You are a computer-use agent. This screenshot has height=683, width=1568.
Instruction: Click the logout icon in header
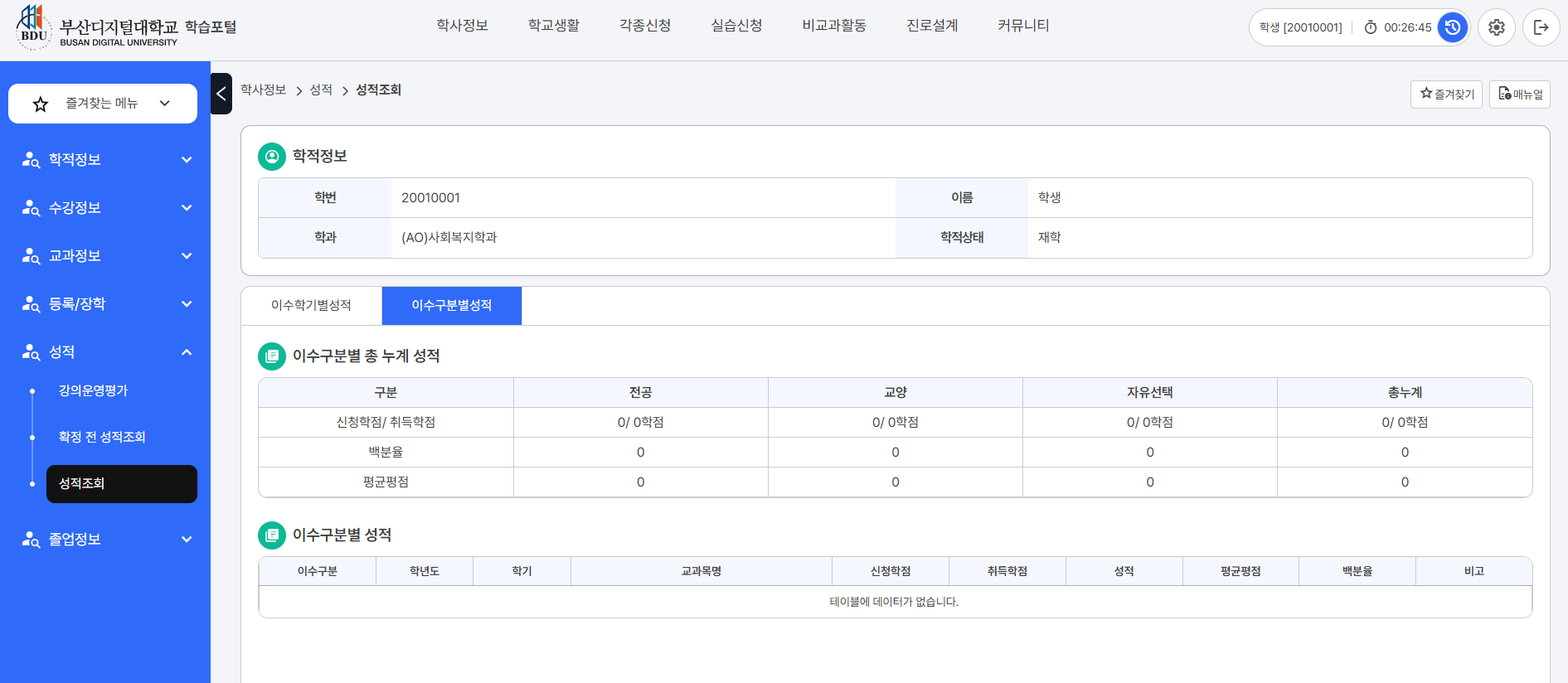[1541, 27]
